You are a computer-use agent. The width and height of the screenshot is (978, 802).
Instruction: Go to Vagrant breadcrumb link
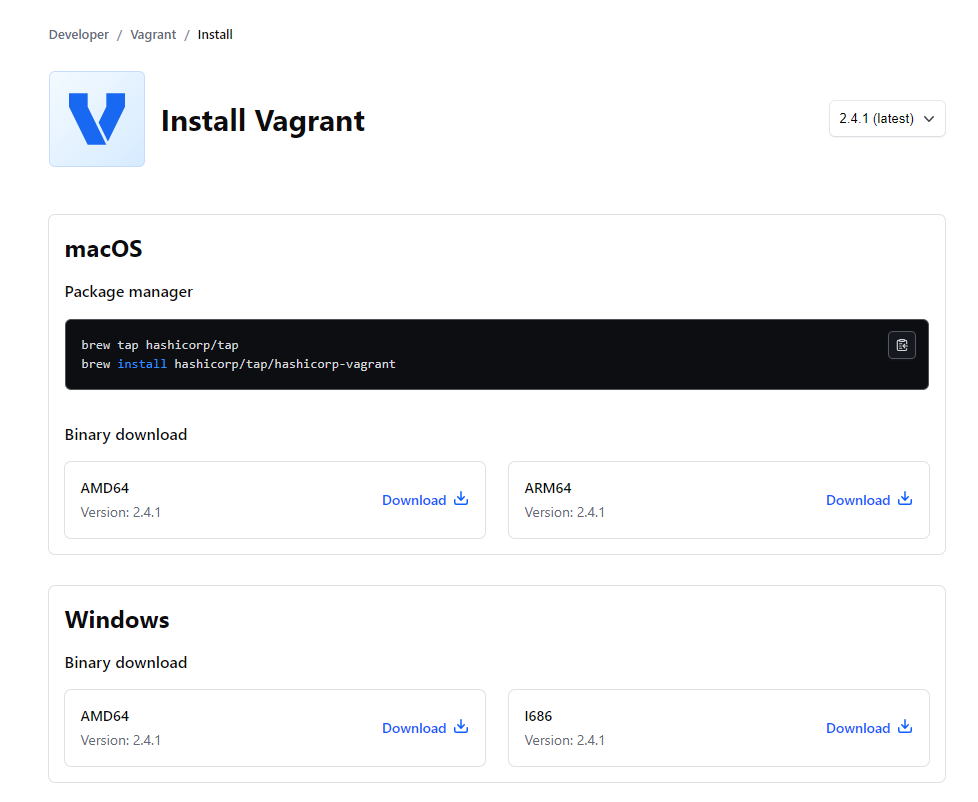point(153,35)
